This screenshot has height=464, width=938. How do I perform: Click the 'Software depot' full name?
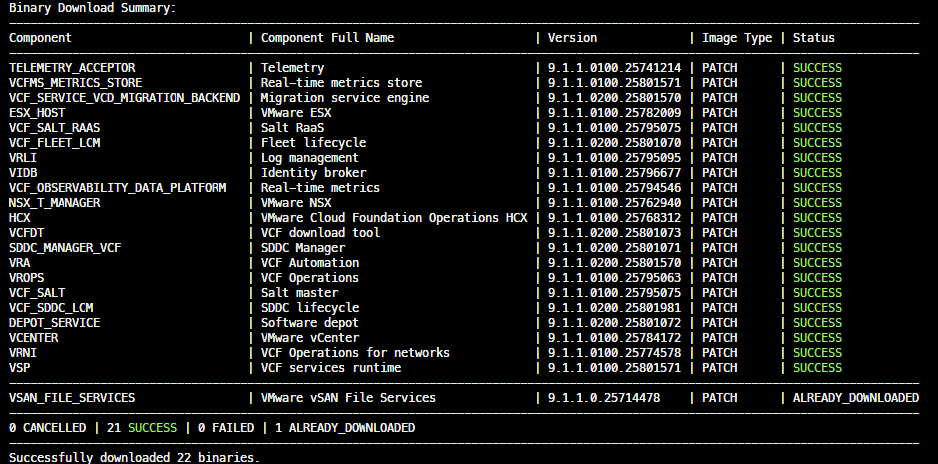[x=310, y=322]
